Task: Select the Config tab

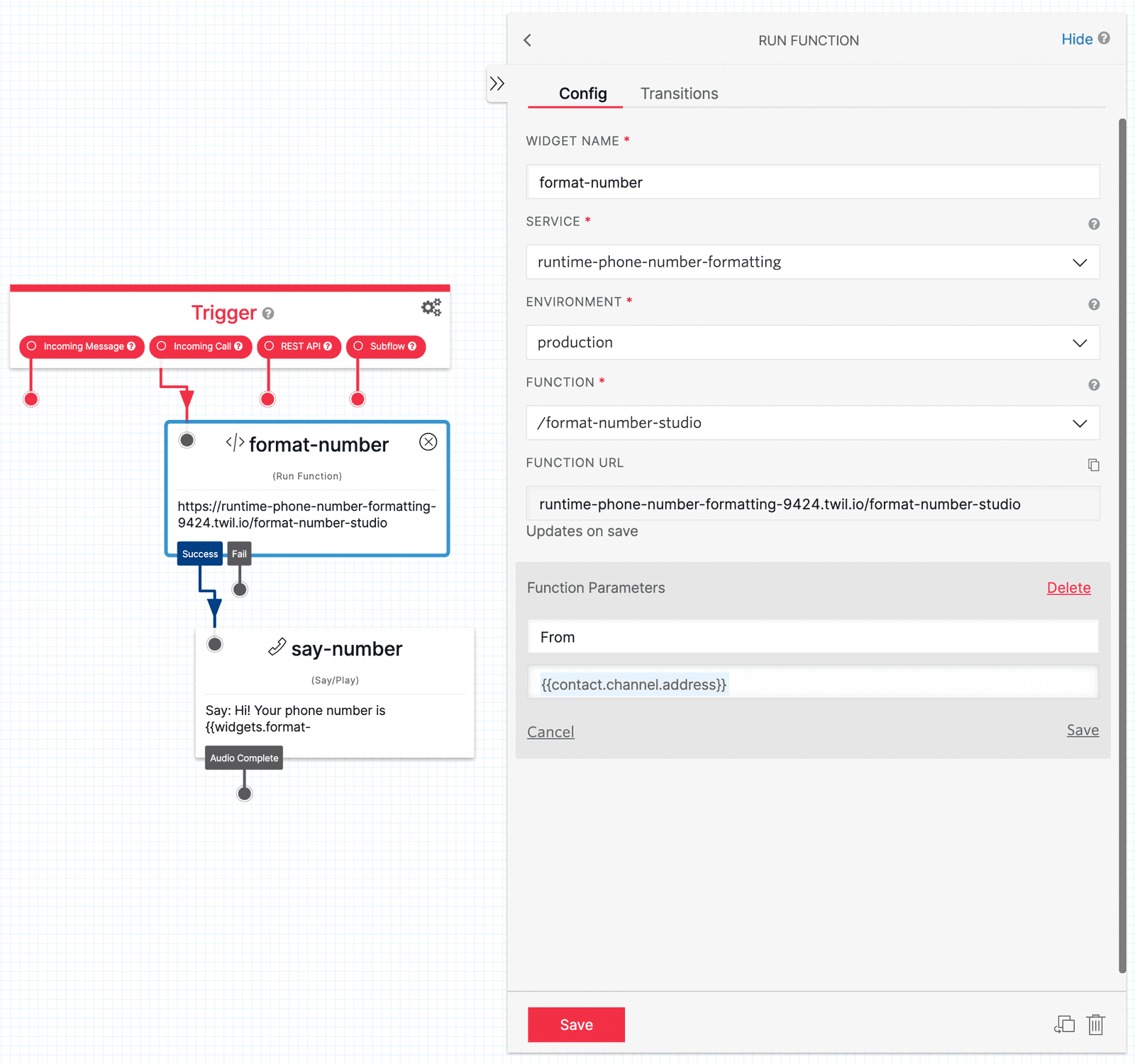Action: 583,93
